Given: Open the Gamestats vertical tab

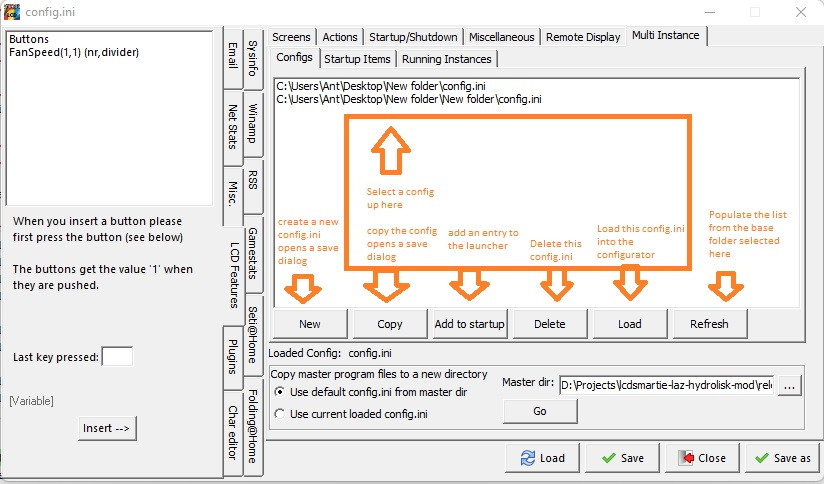Looking at the screenshot, I should [253, 253].
